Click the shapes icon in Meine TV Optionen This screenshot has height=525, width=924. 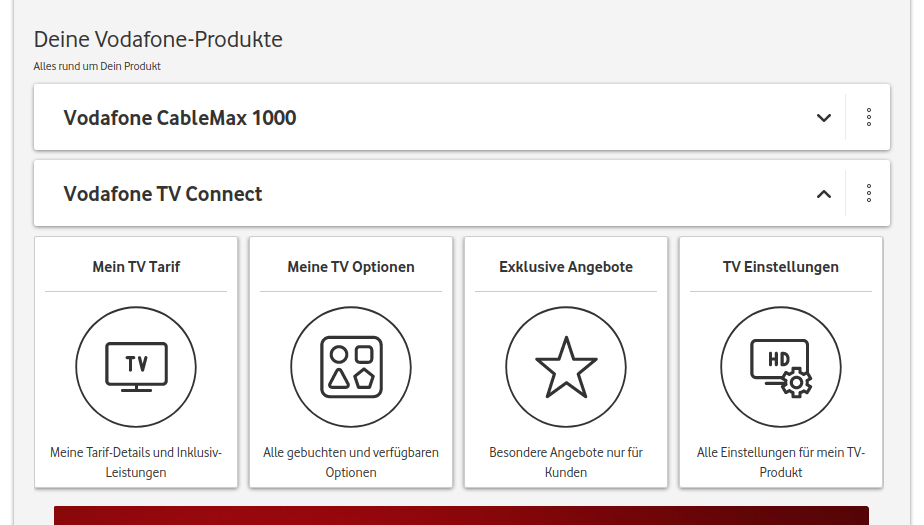351,366
